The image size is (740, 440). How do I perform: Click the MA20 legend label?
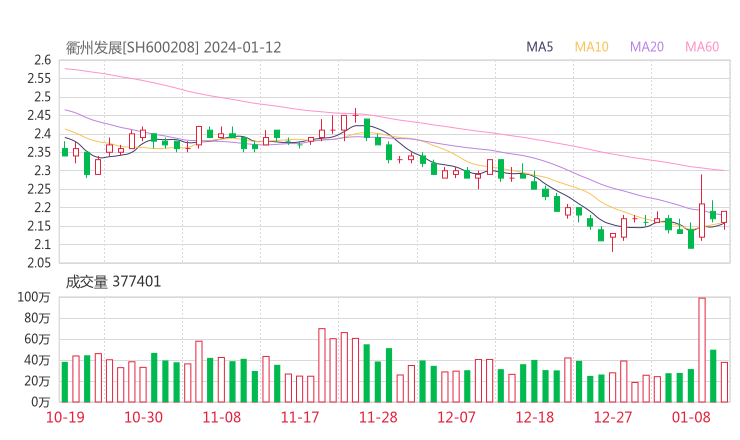click(647, 47)
